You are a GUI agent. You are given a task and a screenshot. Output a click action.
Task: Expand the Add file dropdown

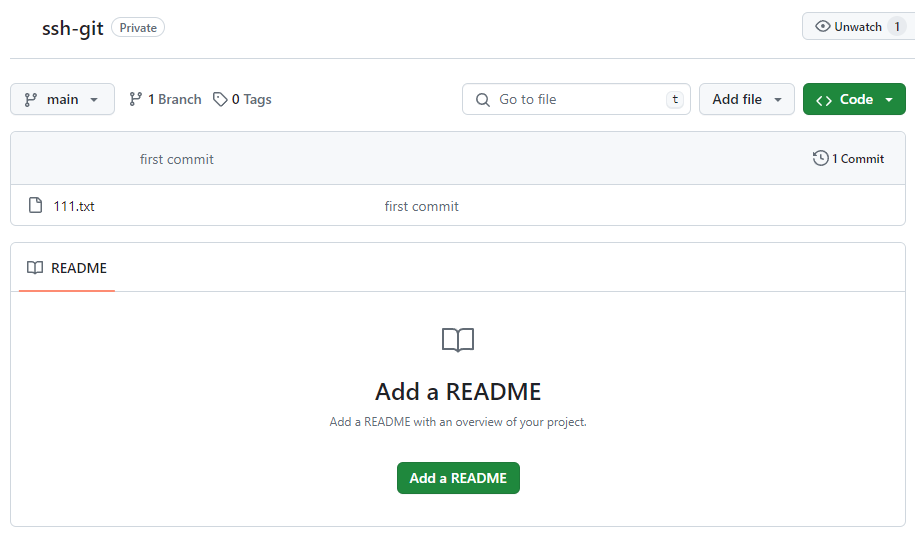[746, 100]
